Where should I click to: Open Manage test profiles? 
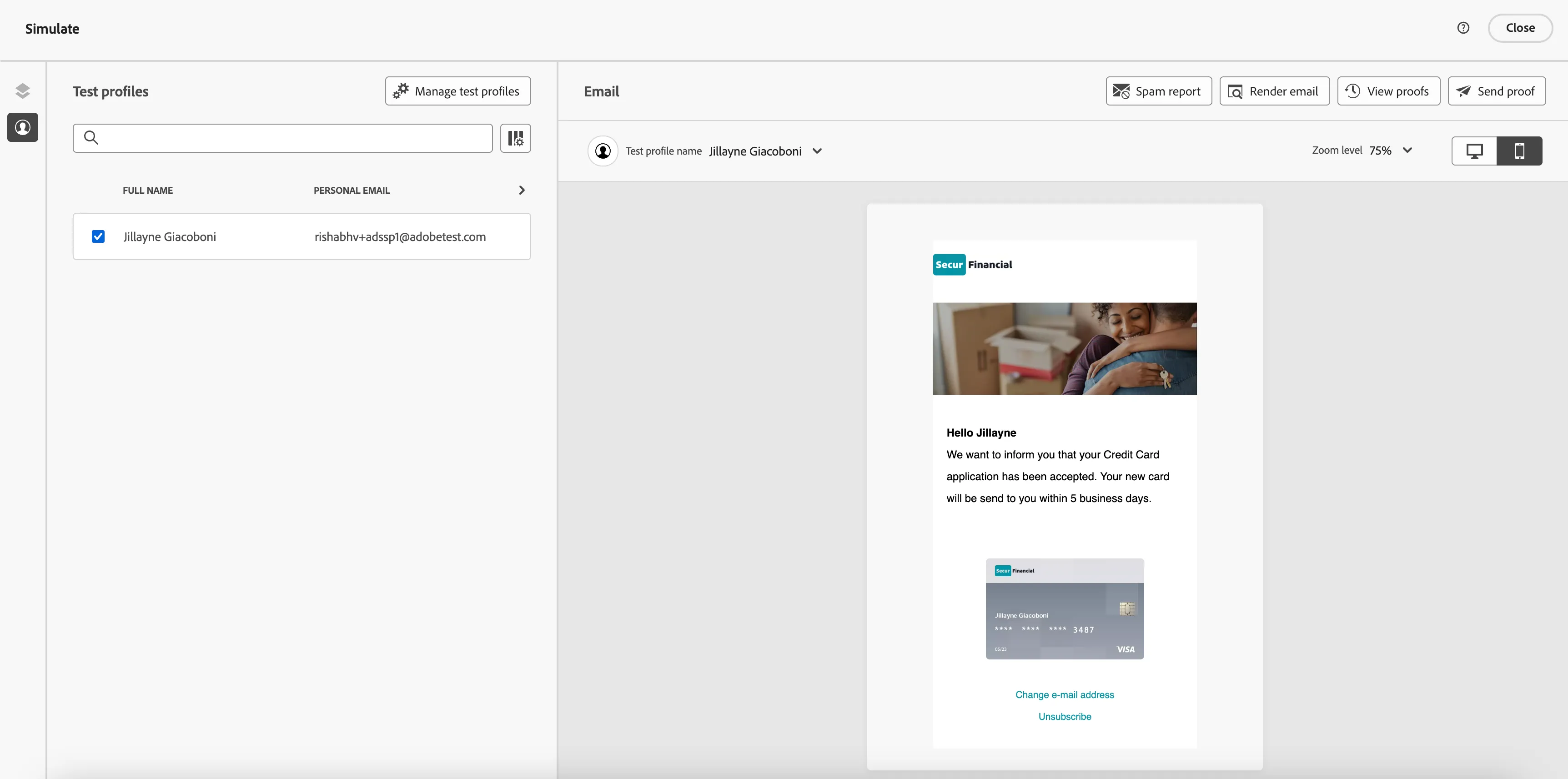(x=458, y=91)
